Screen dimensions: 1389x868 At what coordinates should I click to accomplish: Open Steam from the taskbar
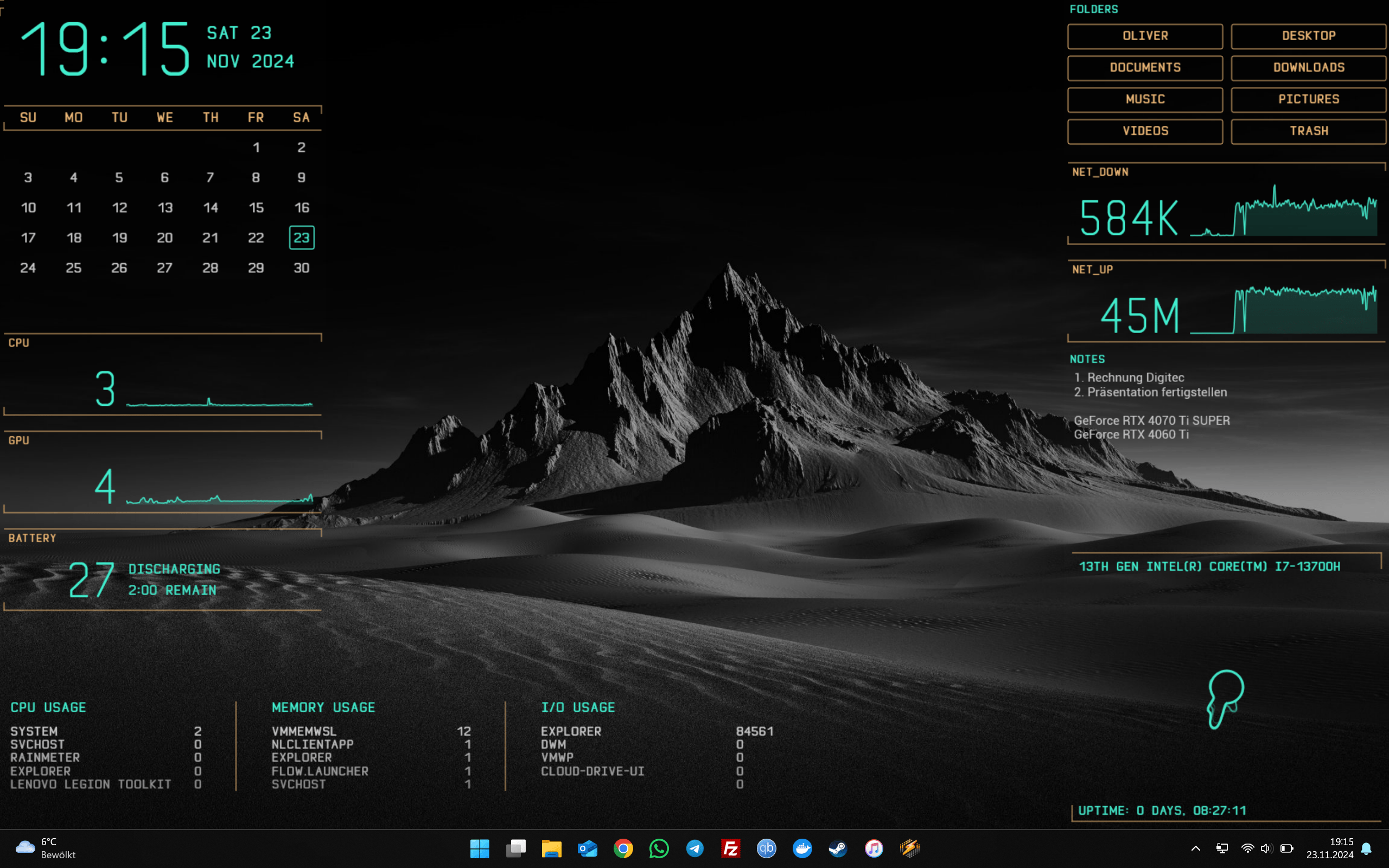point(838,848)
